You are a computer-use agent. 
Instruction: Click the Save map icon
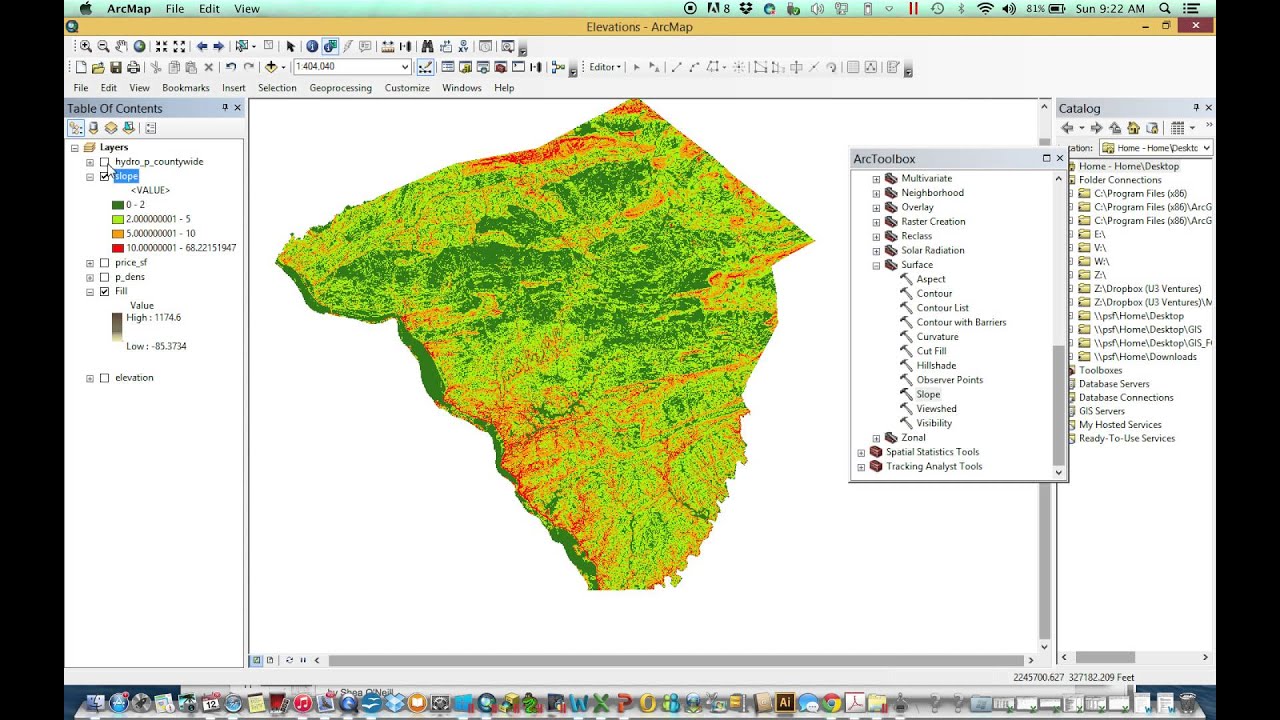[x=116, y=67]
